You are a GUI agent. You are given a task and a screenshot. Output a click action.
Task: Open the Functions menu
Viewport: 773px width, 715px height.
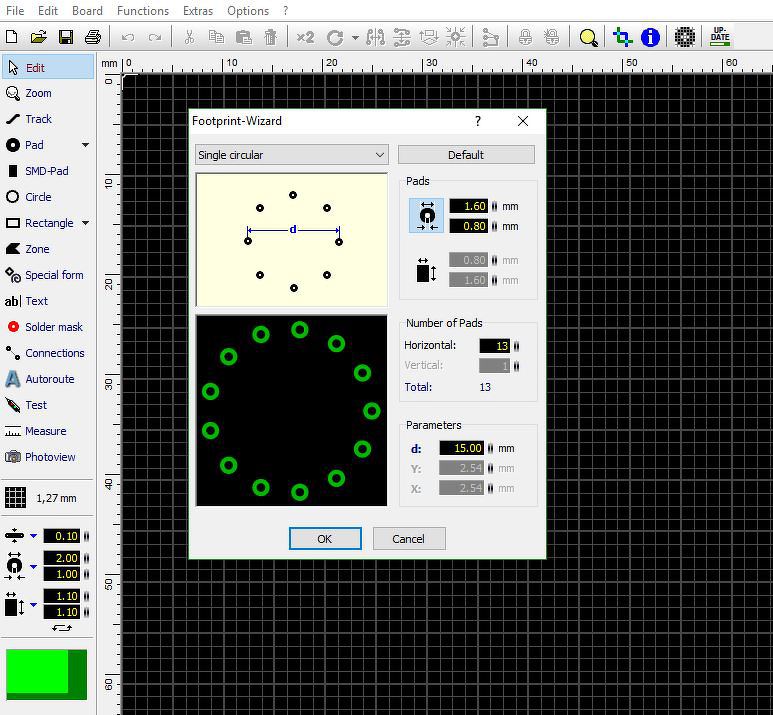point(143,10)
